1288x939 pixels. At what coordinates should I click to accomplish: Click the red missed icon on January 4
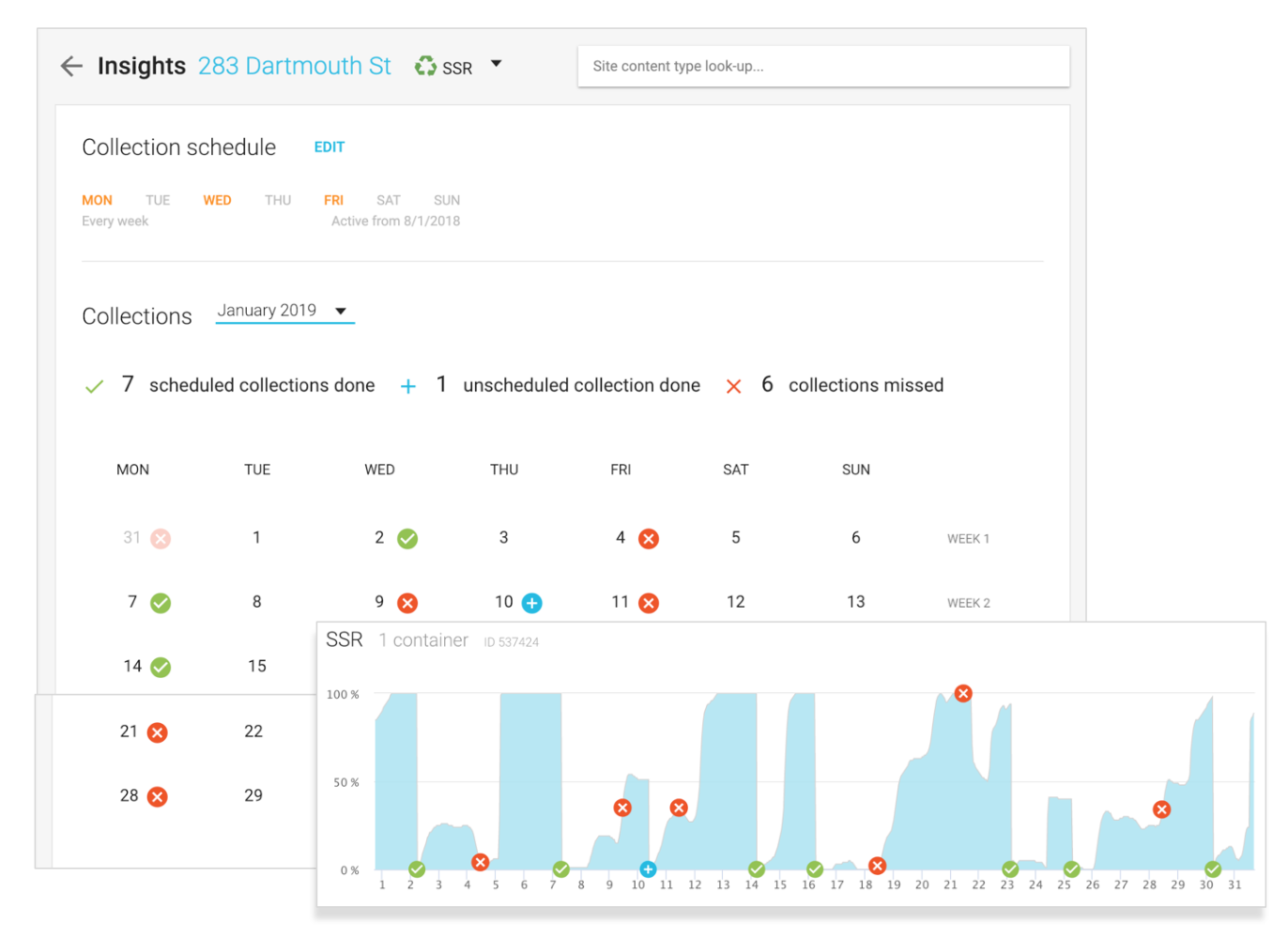pyautogui.click(x=649, y=539)
